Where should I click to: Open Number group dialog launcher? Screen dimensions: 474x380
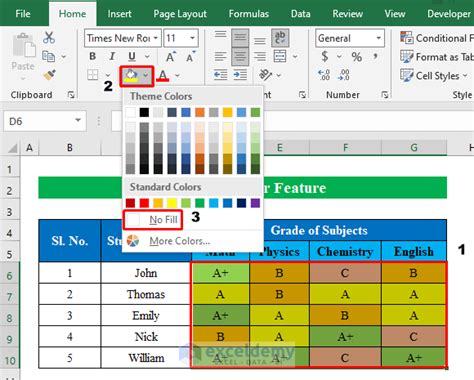pyautogui.click(x=385, y=95)
